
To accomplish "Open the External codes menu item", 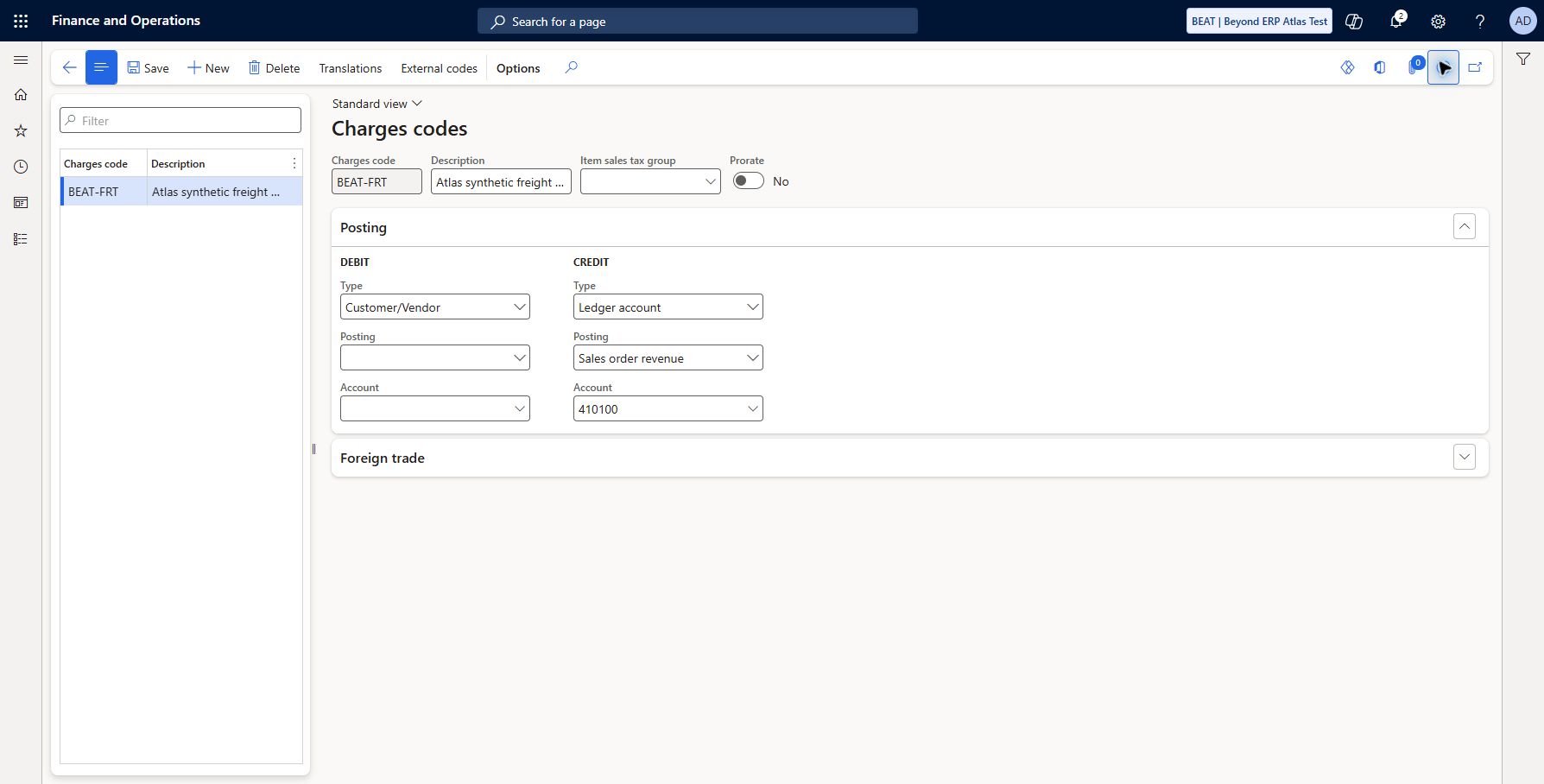I will tap(439, 68).
